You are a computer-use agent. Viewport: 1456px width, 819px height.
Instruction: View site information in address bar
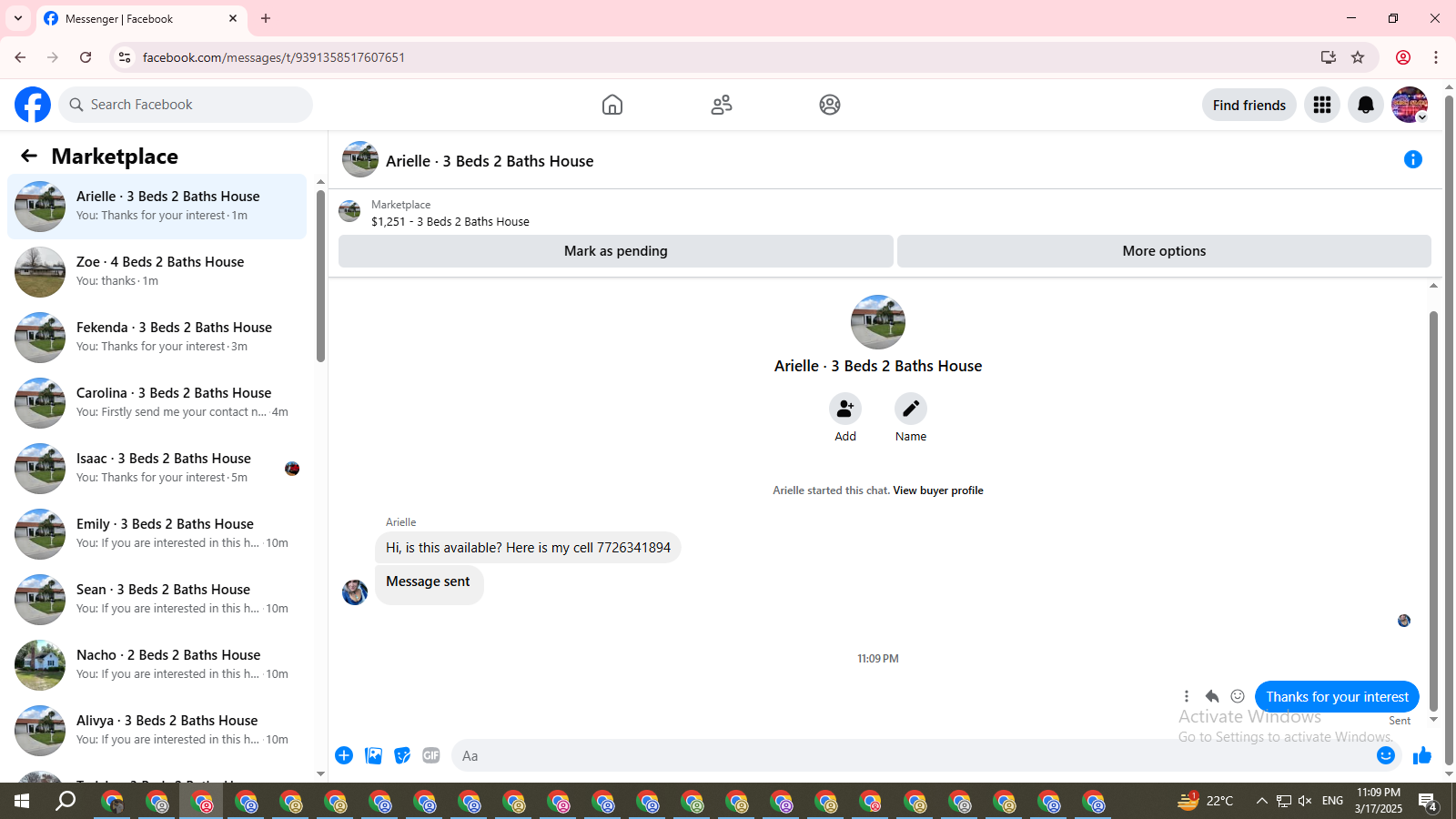coord(125,57)
